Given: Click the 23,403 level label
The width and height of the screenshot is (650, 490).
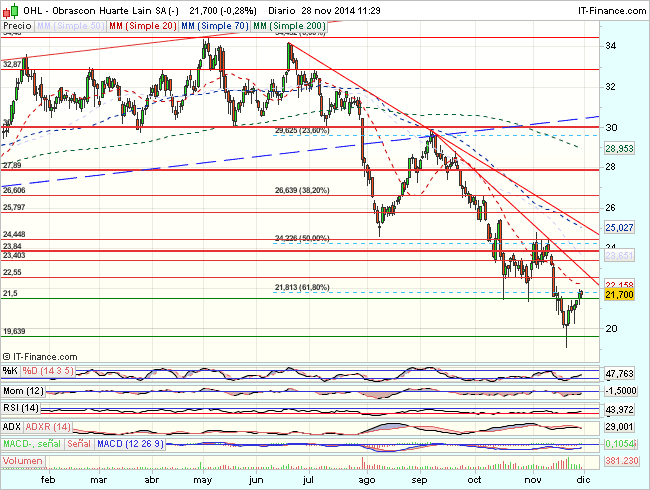Looking at the screenshot, I should pos(14,255).
